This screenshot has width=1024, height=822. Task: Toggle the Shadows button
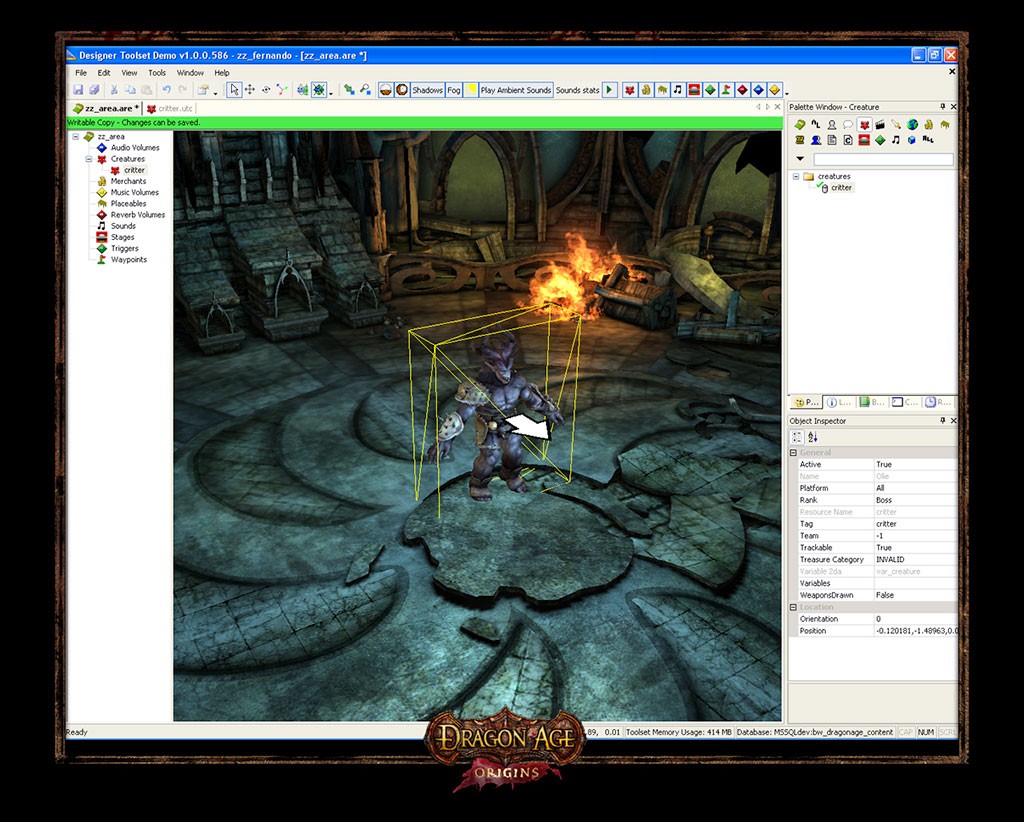pyautogui.click(x=428, y=90)
